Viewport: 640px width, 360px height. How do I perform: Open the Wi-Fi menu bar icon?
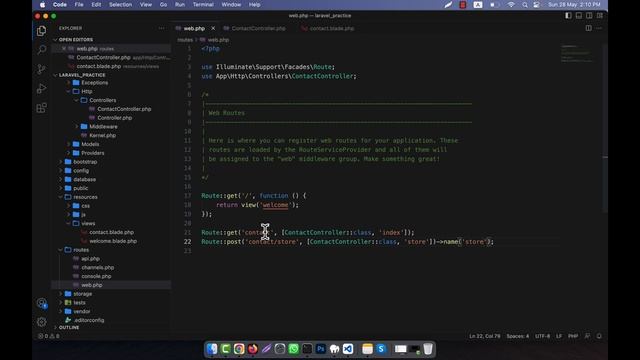pyautogui.click(x=511, y=5)
